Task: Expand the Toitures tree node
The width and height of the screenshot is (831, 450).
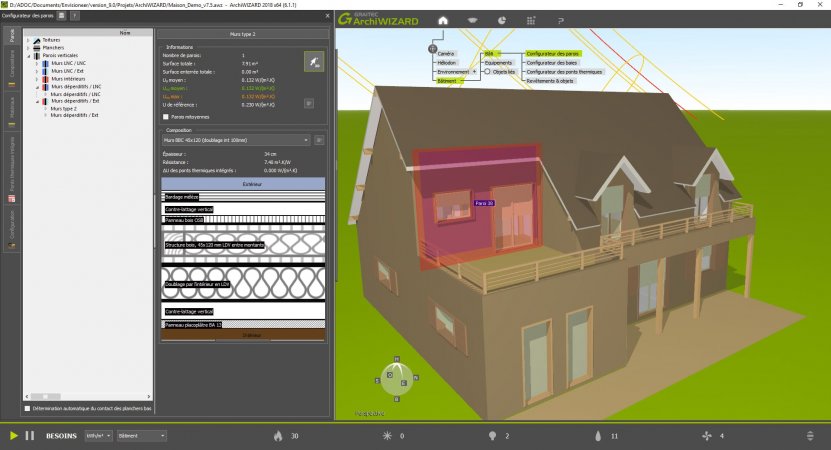Action: 28,40
